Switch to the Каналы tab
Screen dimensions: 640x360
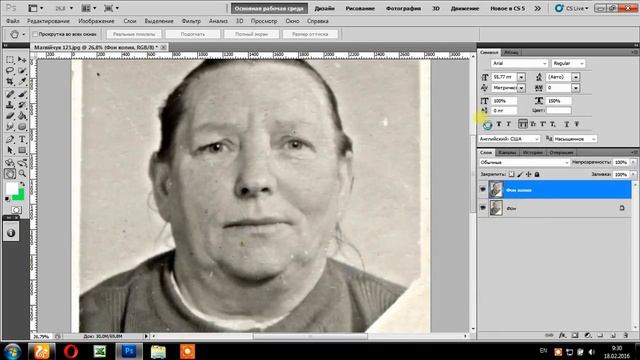507,152
